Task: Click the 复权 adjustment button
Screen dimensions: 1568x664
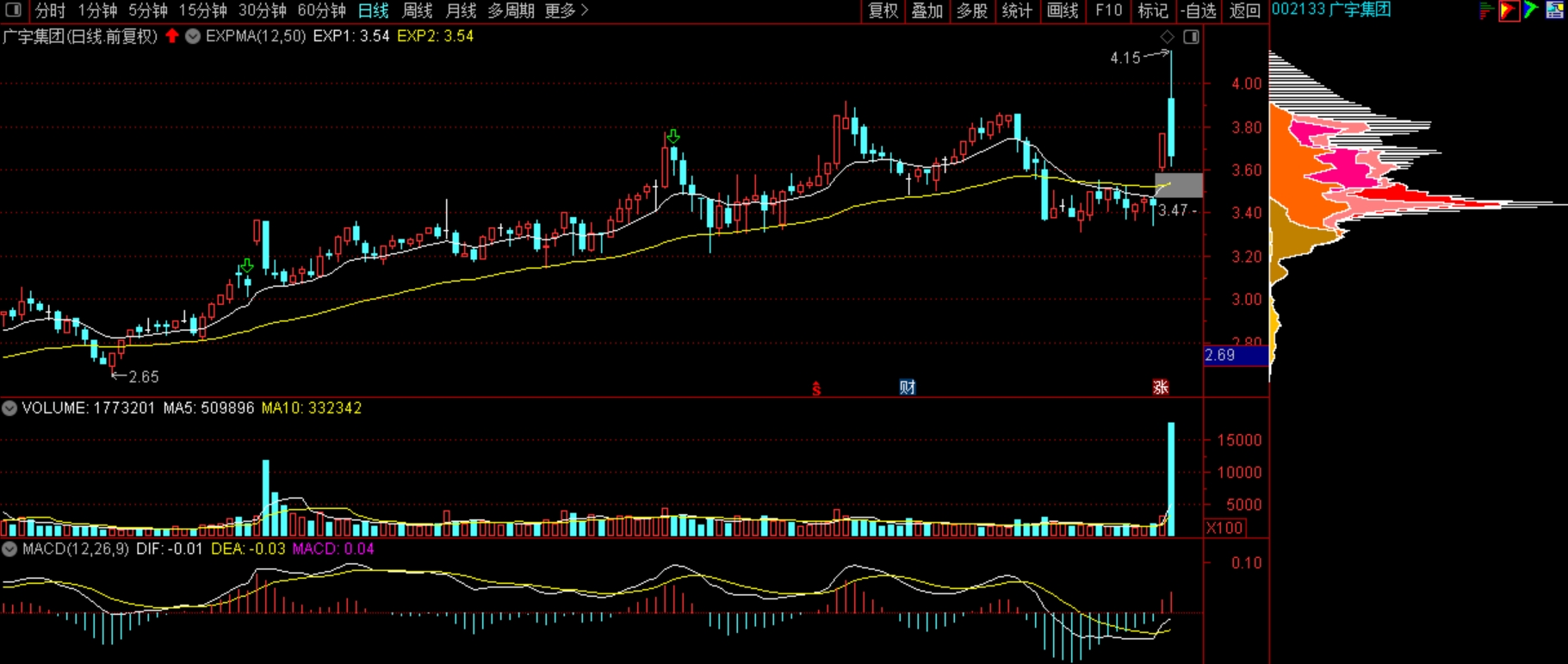Action: click(x=883, y=11)
